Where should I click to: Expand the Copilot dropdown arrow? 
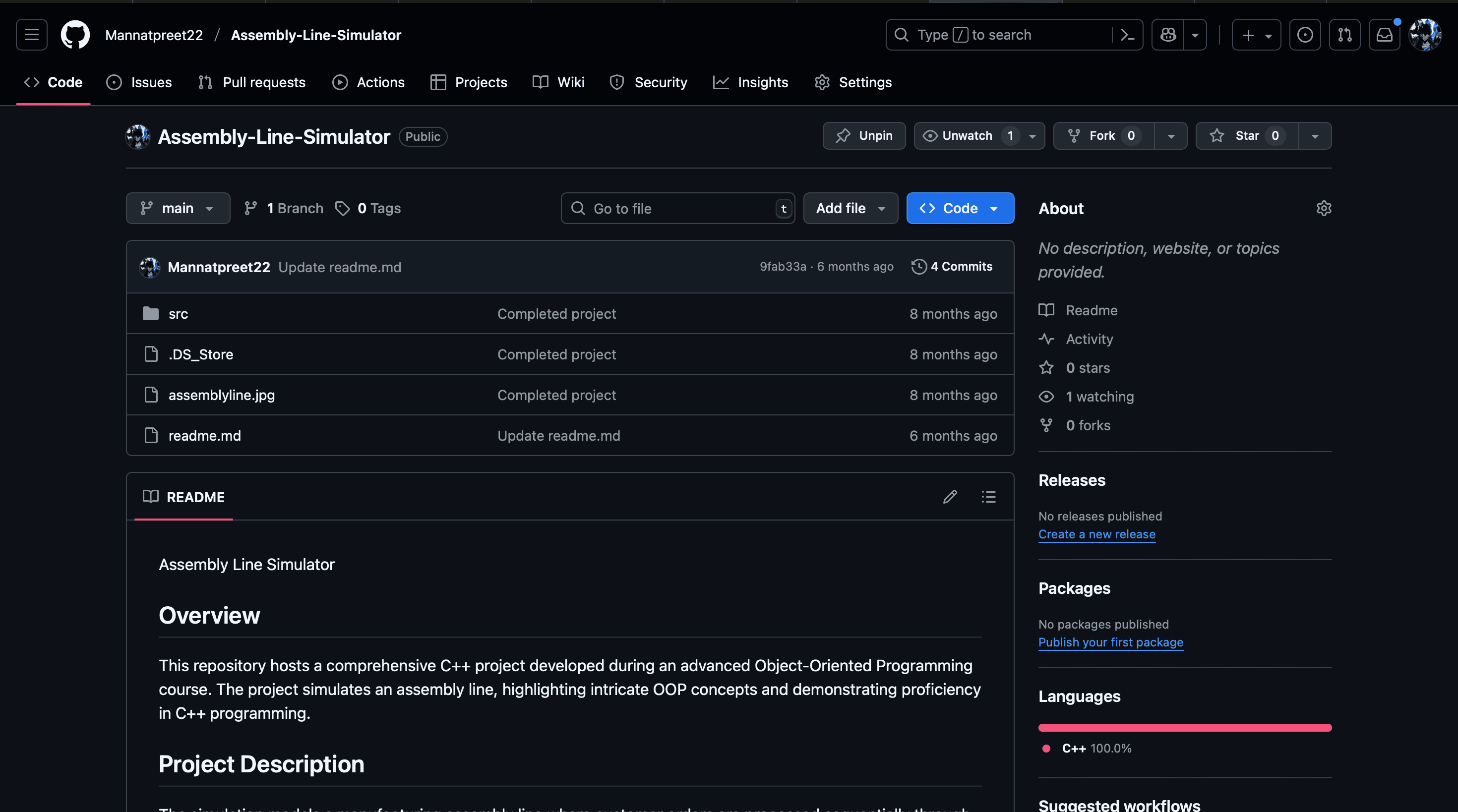[1195, 35]
